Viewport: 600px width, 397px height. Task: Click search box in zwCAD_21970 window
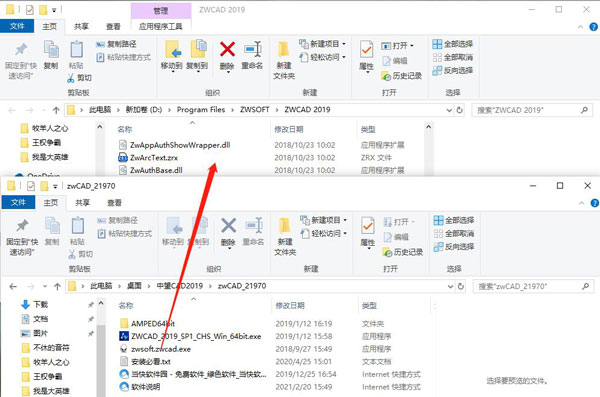tap(533, 286)
